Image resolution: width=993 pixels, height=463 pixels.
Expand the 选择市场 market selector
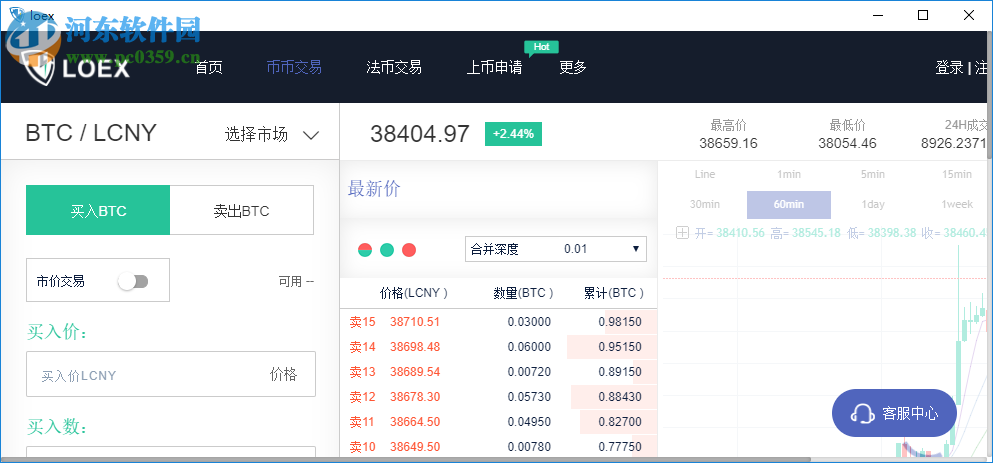(x=271, y=134)
